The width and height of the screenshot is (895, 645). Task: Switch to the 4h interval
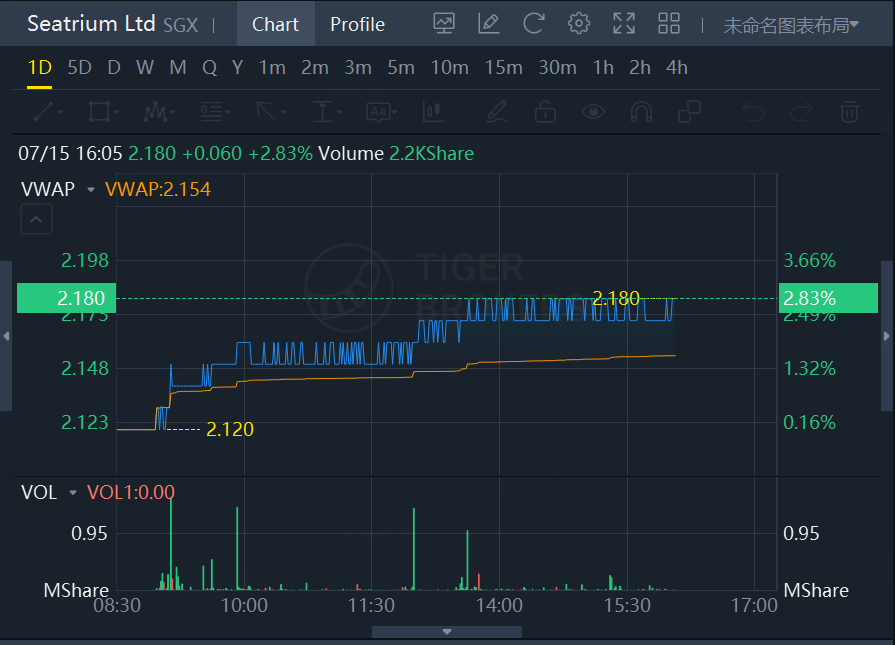677,68
